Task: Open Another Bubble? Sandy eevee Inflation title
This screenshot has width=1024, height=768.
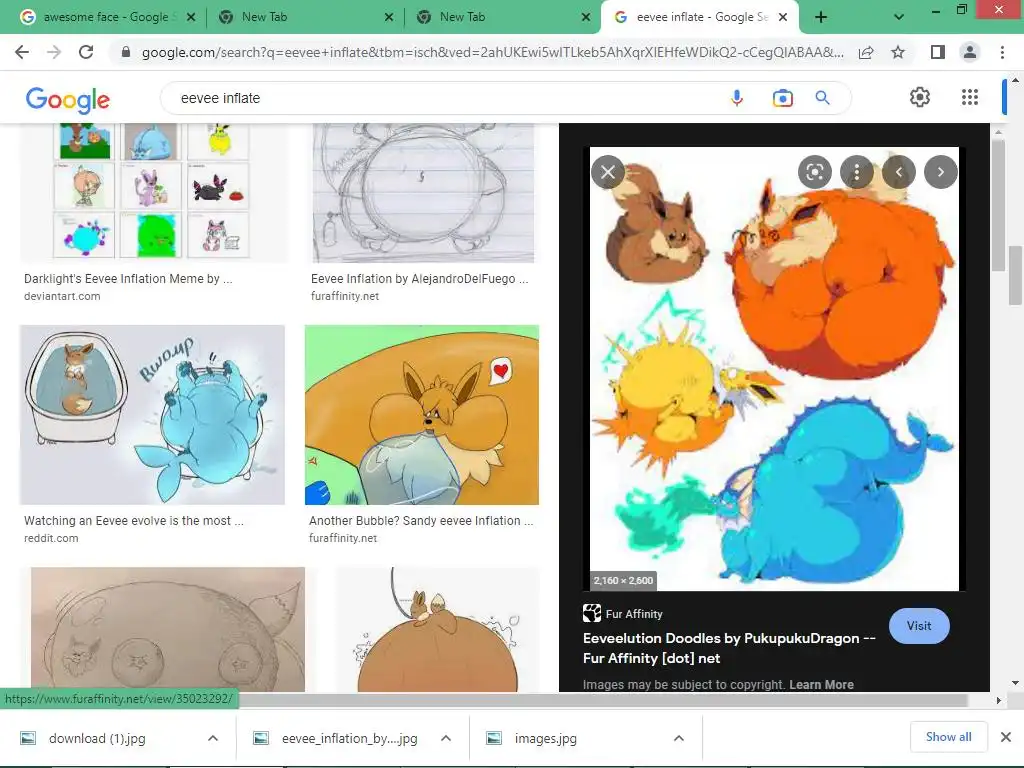Action: [421, 520]
